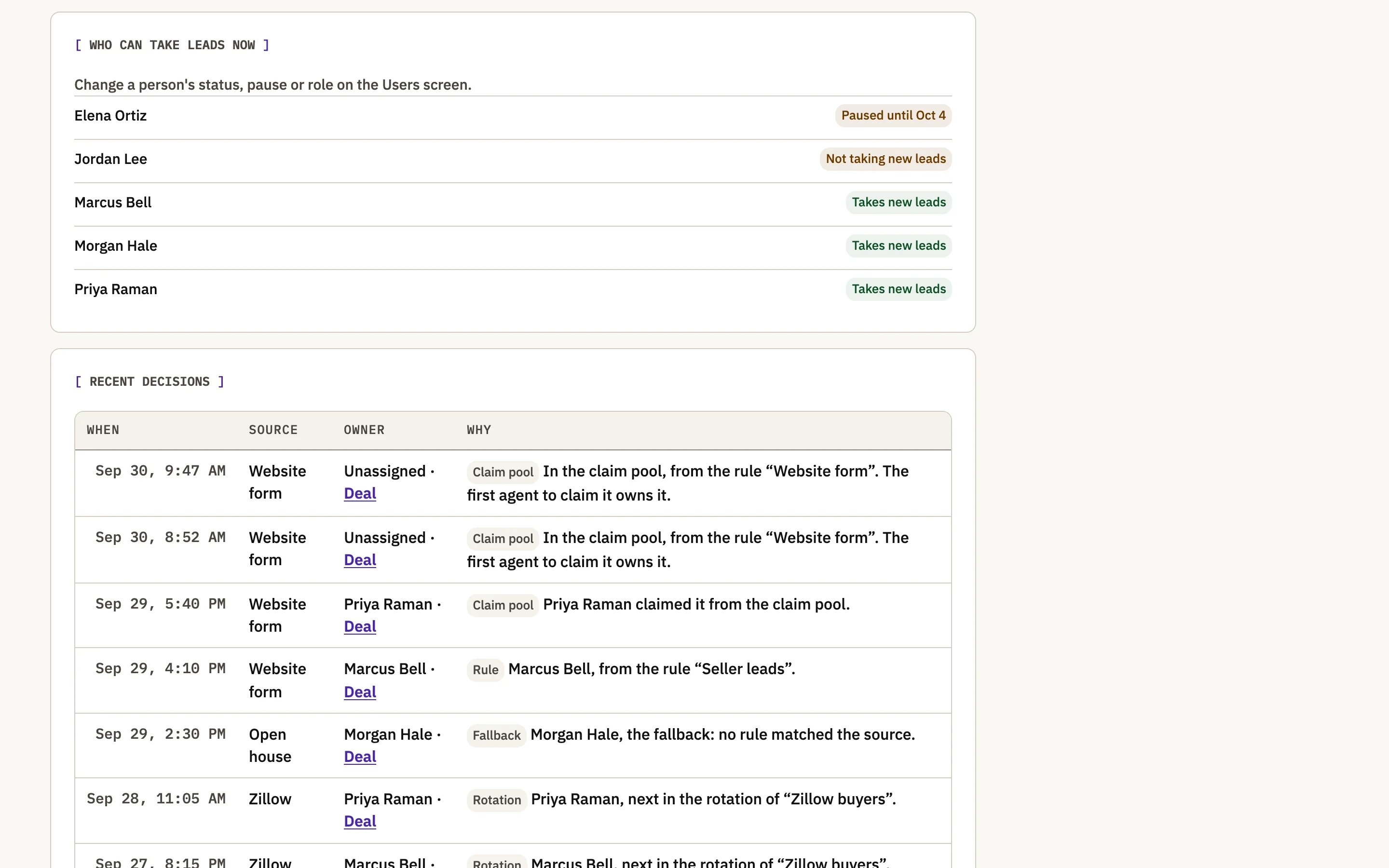
Task: Open the Deal link for Sep 30, 8:52 AM
Action: (x=360, y=560)
